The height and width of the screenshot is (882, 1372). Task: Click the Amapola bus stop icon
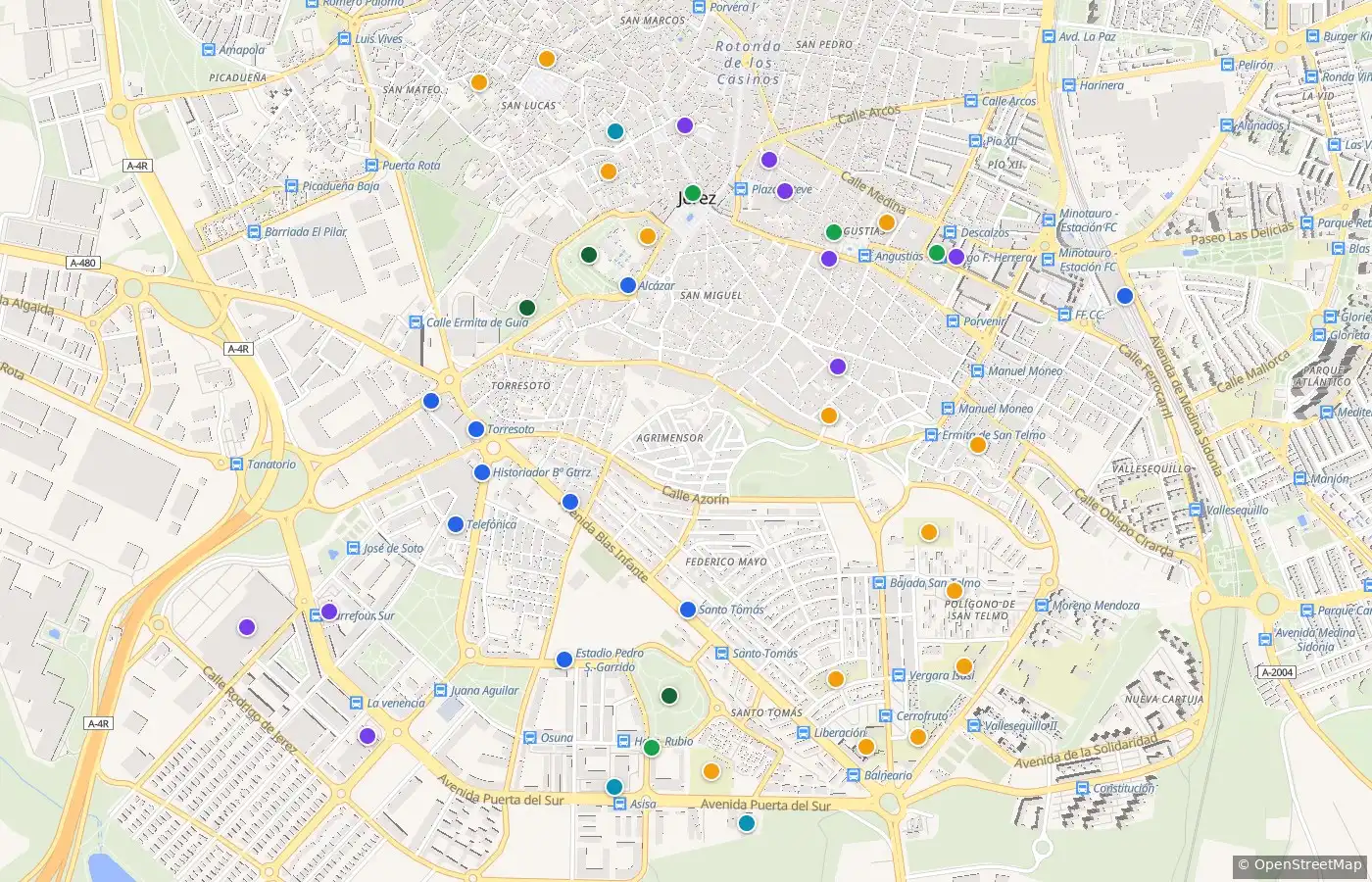tap(208, 50)
